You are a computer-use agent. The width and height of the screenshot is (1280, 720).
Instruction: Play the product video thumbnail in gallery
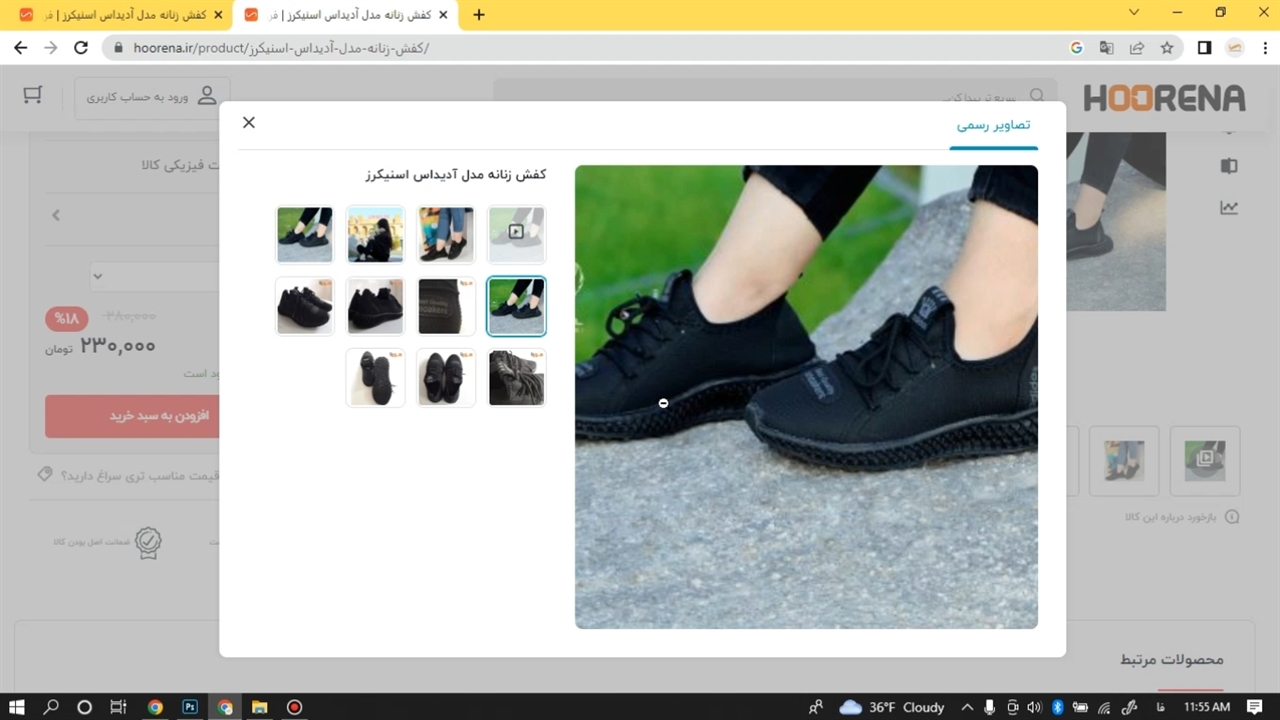click(516, 234)
